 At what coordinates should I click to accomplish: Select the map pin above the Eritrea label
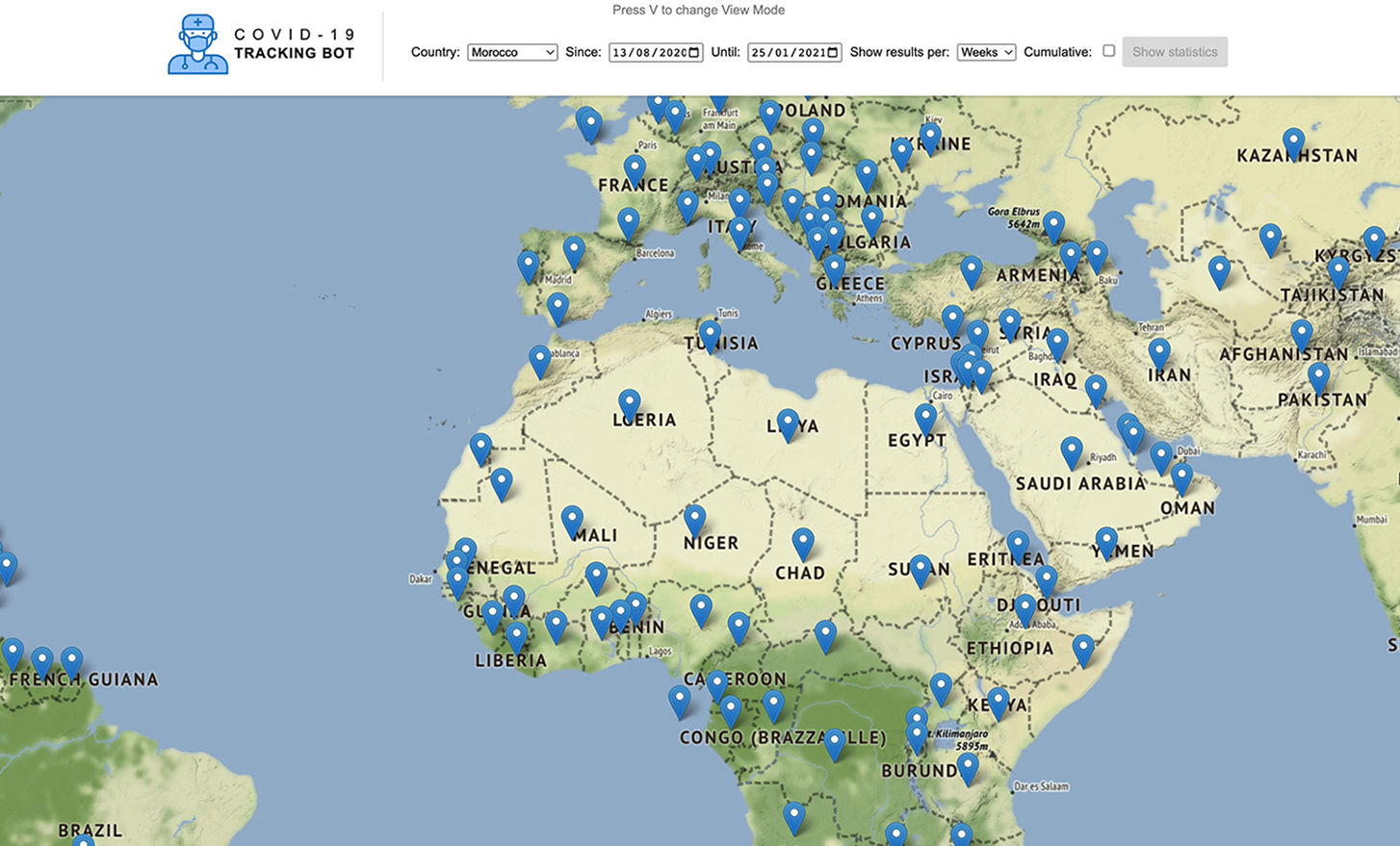point(1018,546)
